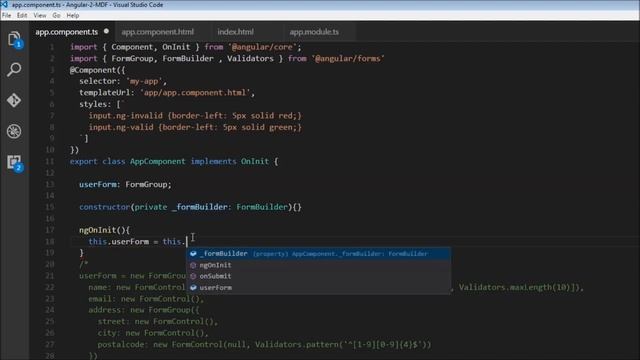Click 'postalcode:' in the commented code
640x360 pixels.
123,344
